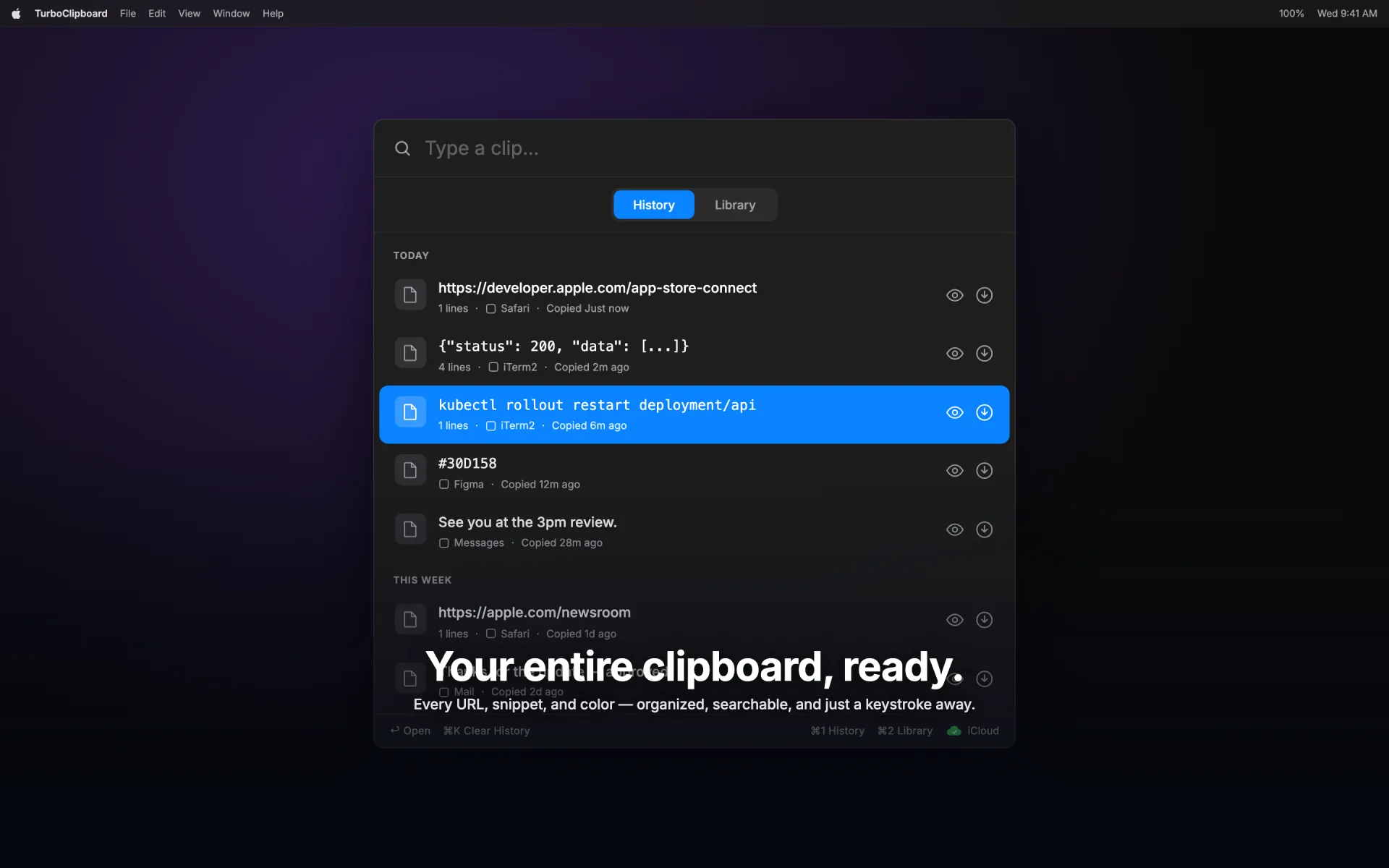This screenshot has height=868, width=1389.
Task: Select the https://apple.com/newsroom clip
Action: coord(534,613)
